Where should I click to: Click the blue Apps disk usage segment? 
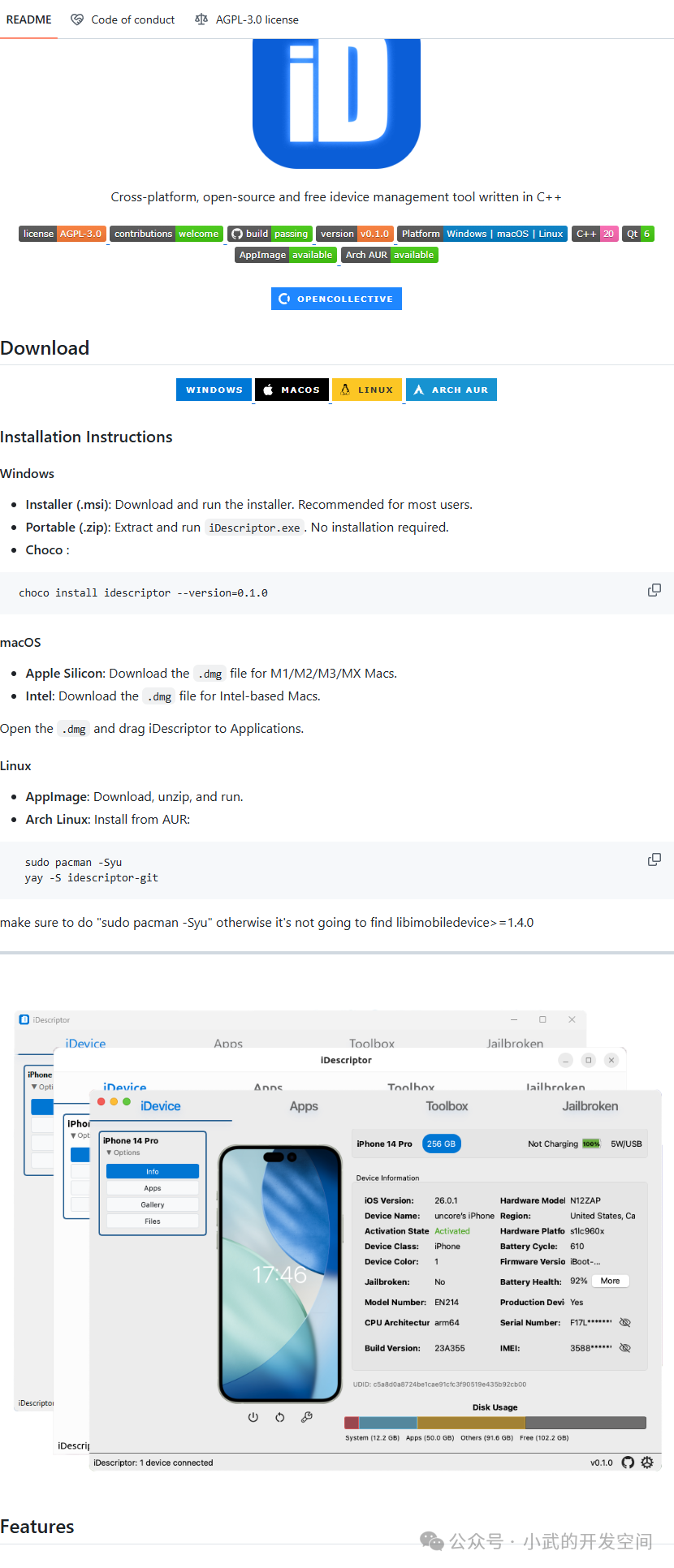pos(388,1423)
